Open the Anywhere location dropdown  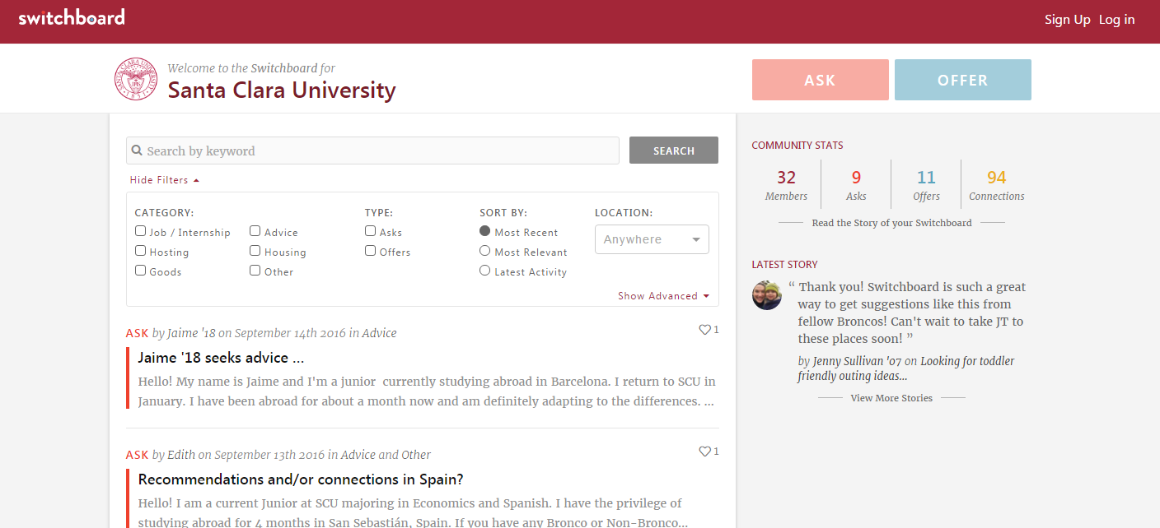(x=651, y=240)
